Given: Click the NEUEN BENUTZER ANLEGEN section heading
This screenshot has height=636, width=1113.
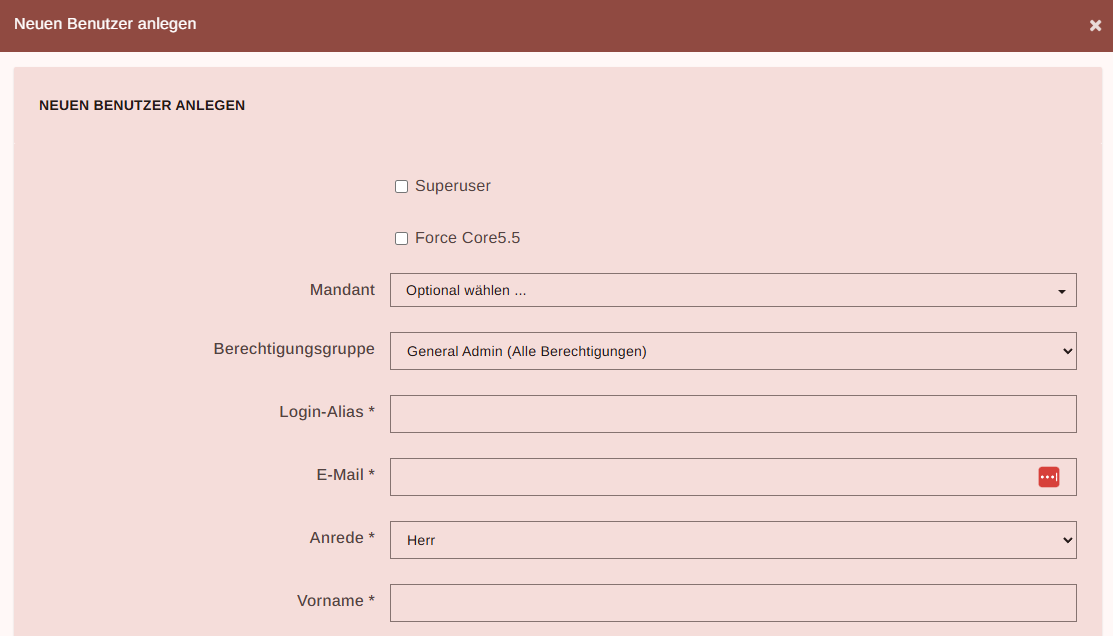Looking at the screenshot, I should tap(142, 105).
